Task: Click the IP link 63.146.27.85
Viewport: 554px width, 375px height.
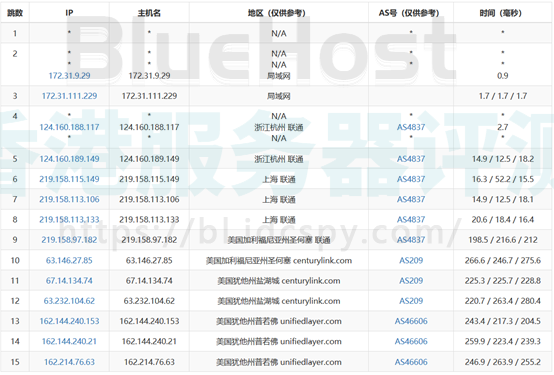Action: coord(69,260)
